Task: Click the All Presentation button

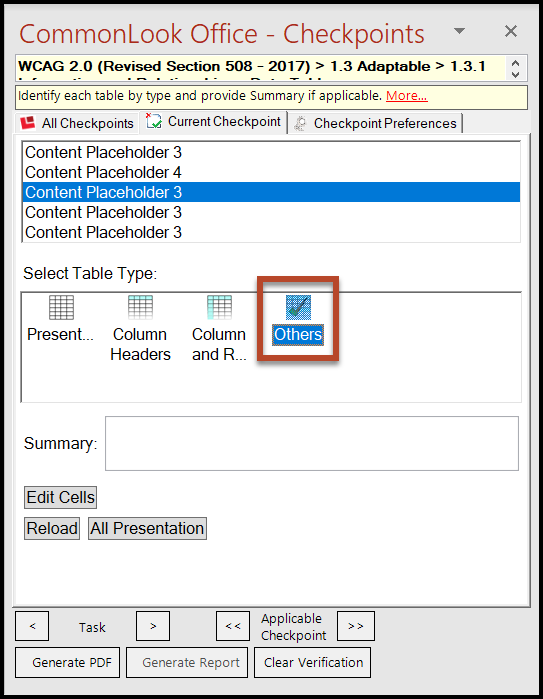Action: (x=148, y=529)
